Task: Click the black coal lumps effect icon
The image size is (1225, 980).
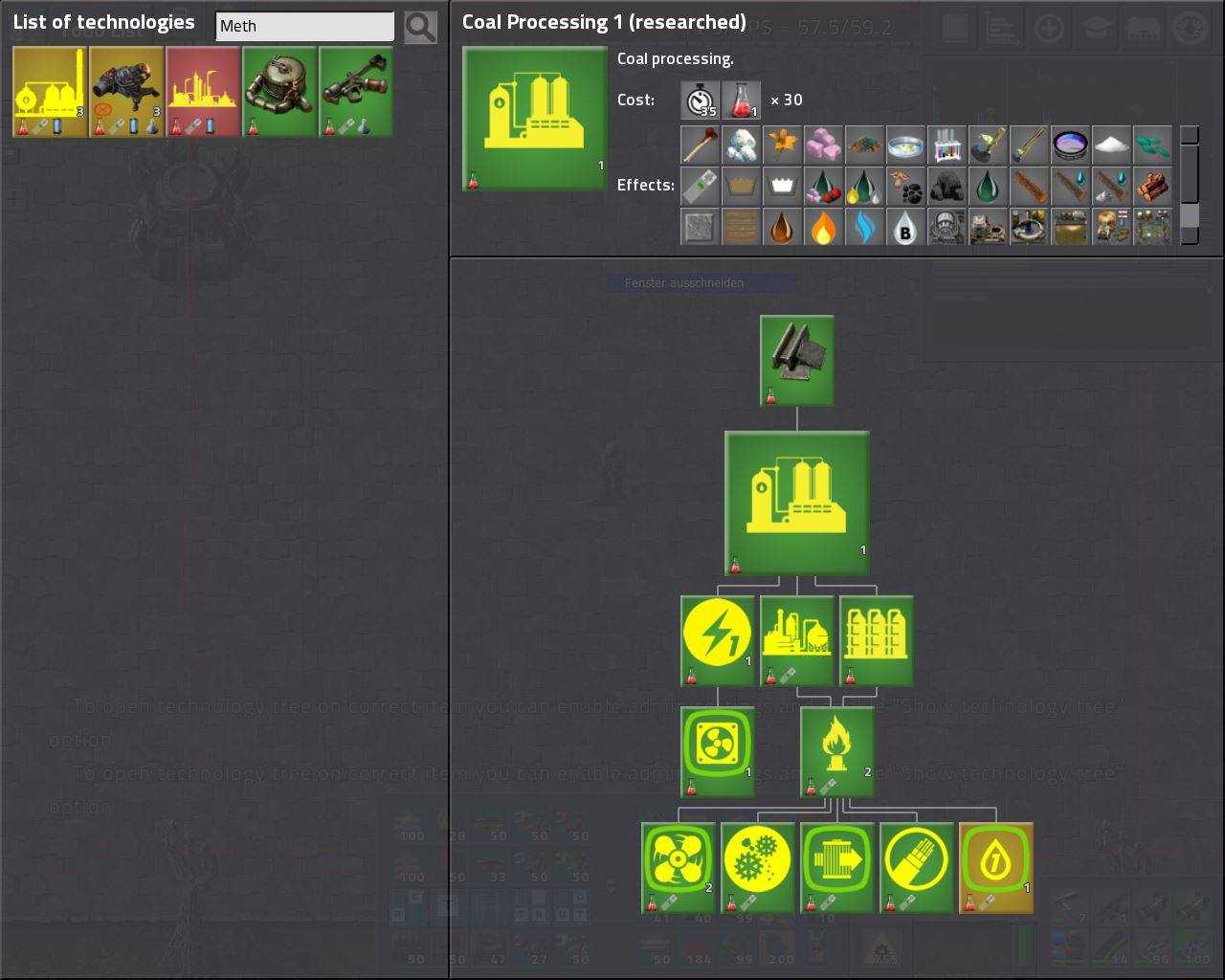Action: coord(947,187)
